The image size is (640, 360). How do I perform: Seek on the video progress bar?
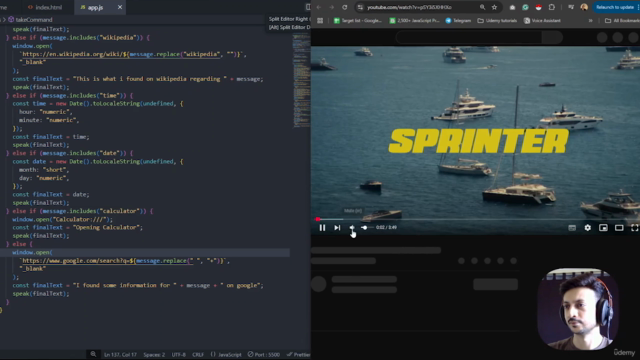click(476, 219)
